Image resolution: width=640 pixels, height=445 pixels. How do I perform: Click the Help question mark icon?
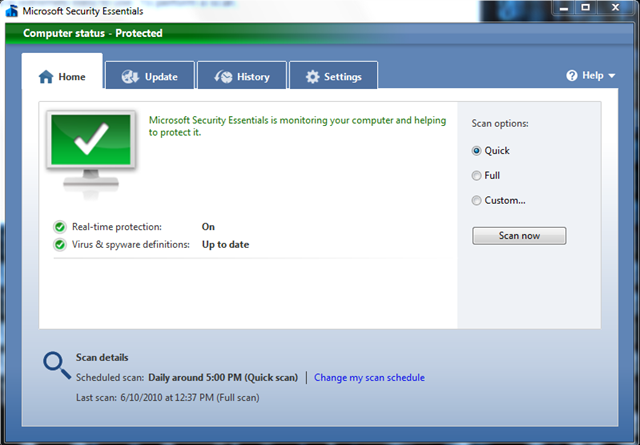point(572,76)
